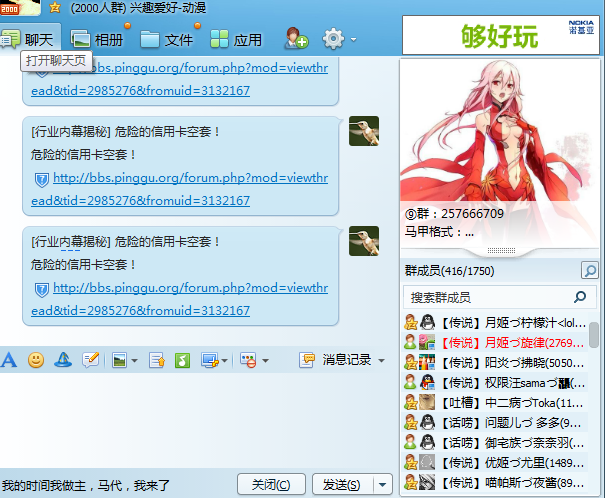605x498 pixels.
Task: Click the speech bubble pencil icon
Action: pyautogui.click(x=91, y=360)
